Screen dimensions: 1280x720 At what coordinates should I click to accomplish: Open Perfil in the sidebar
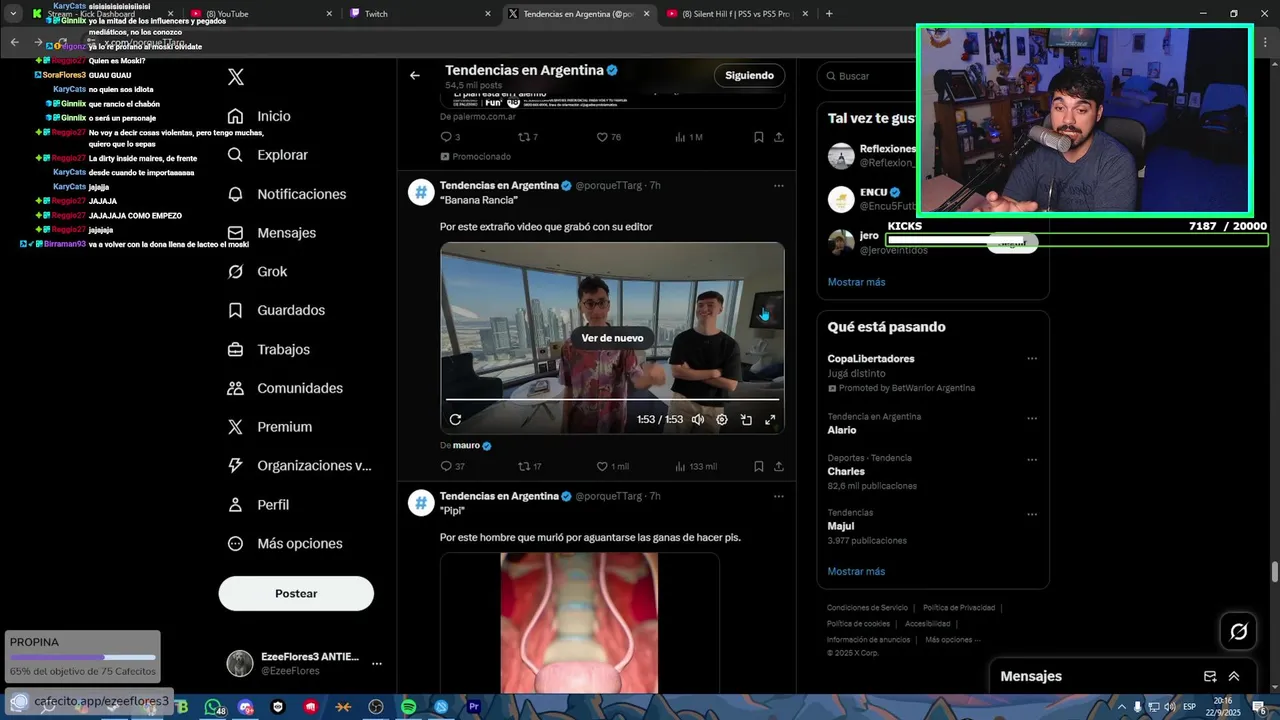click(x=258, y=505)
